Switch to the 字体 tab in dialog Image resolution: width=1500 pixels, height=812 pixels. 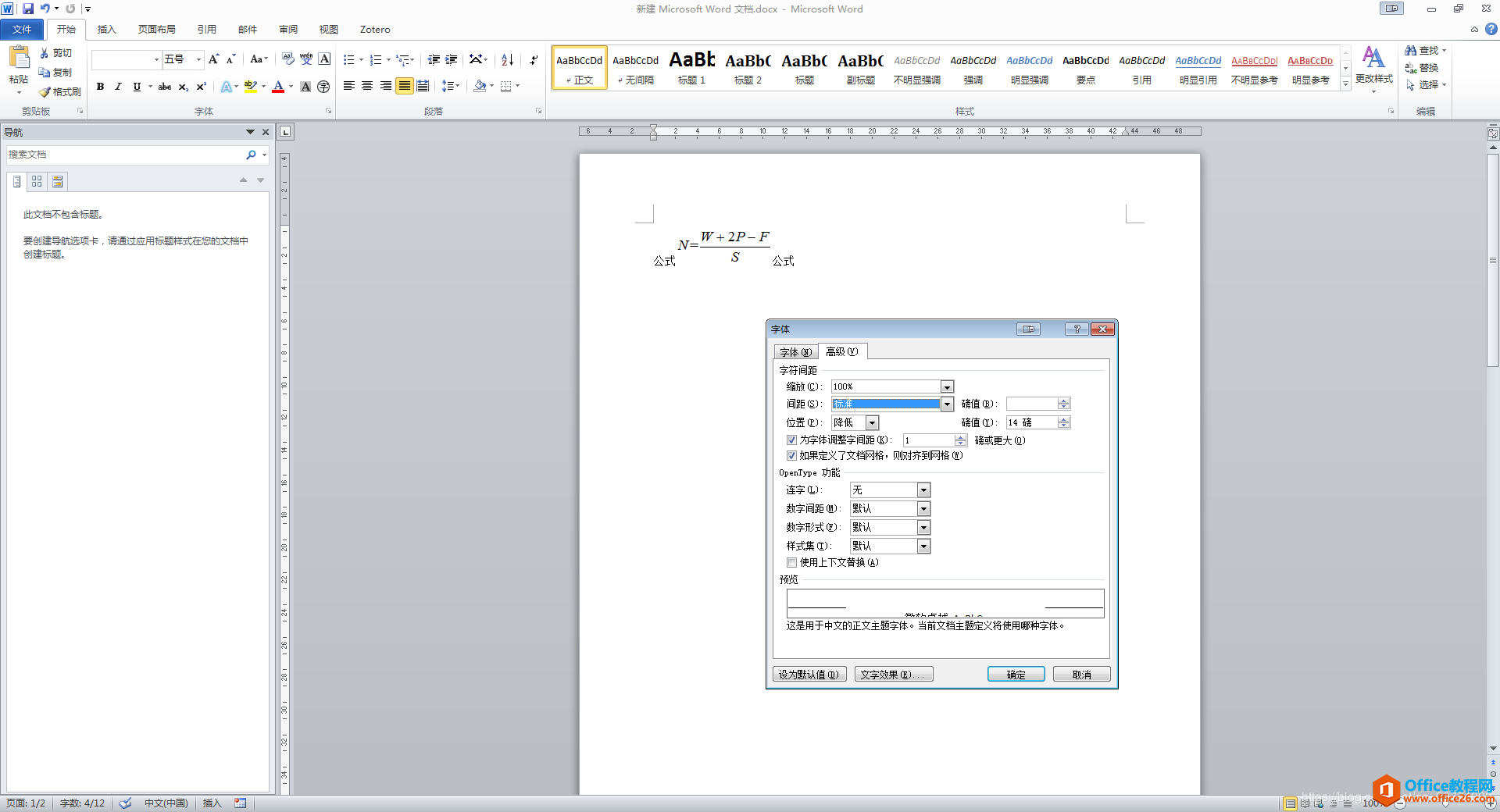coord(795,351)
